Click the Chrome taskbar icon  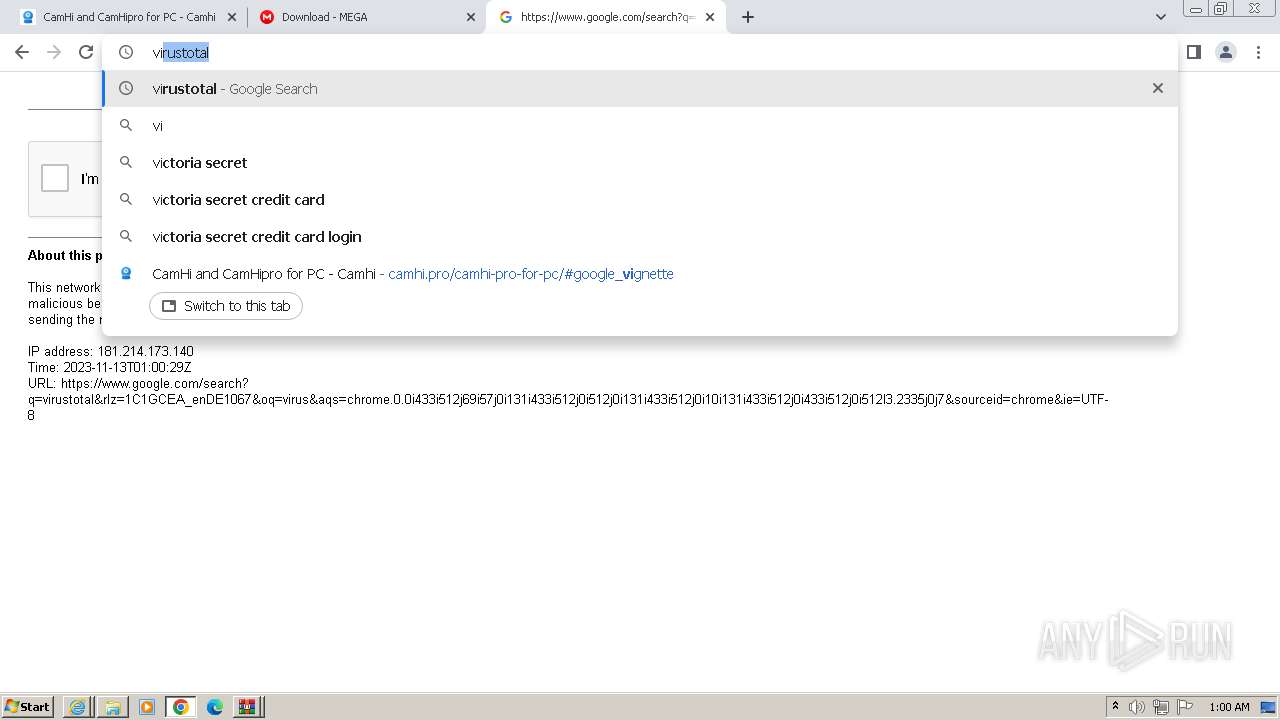point(180,707)
